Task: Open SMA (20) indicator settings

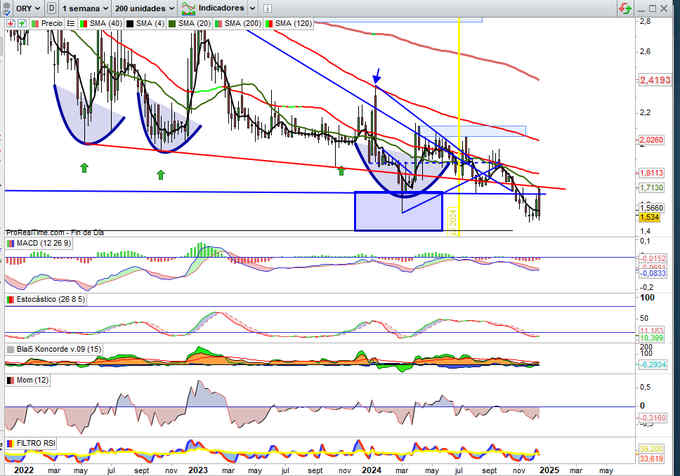Action: 194,23
